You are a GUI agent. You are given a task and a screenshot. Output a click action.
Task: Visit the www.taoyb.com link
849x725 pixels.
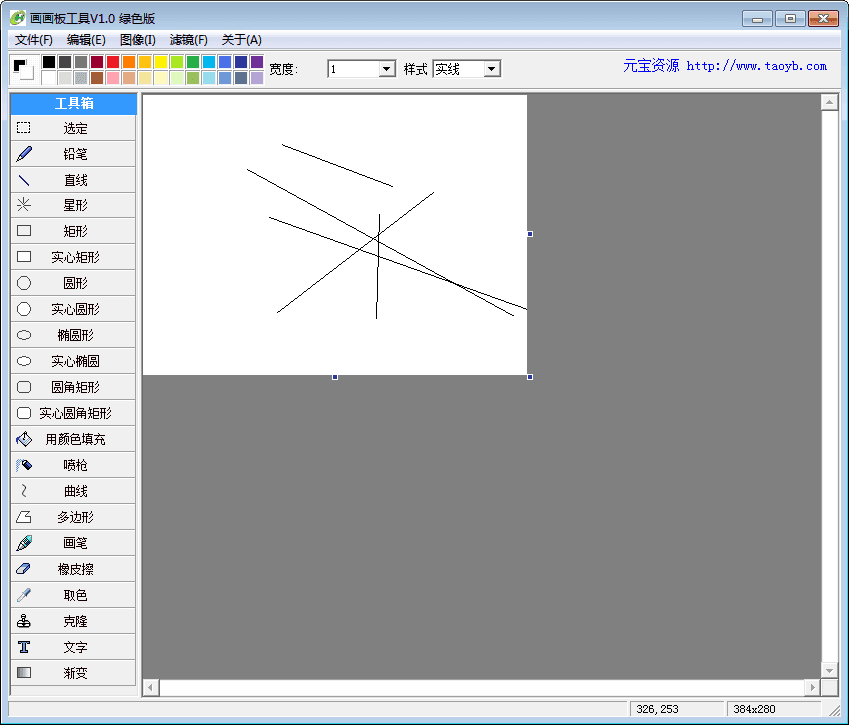[x=756, y=66]
